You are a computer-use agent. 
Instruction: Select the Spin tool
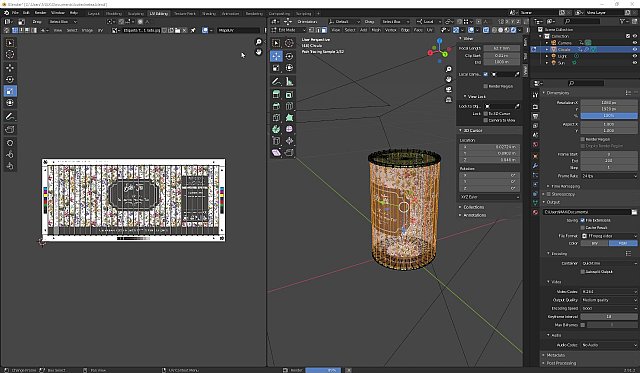[x=276, y=129]
